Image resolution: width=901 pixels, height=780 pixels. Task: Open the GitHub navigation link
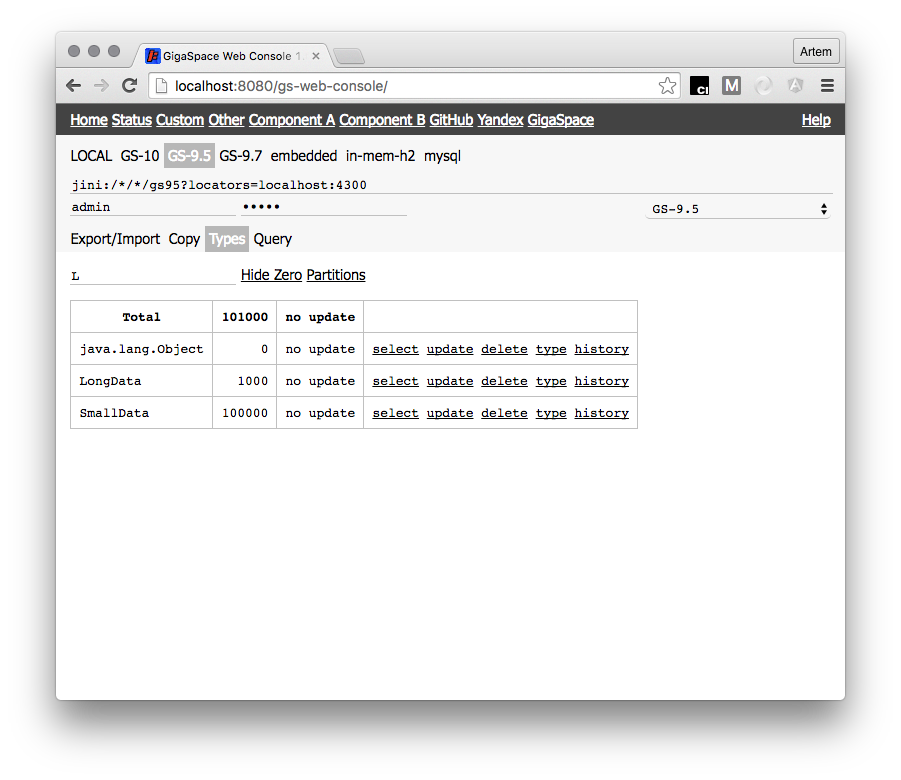[x=451, y=120]
